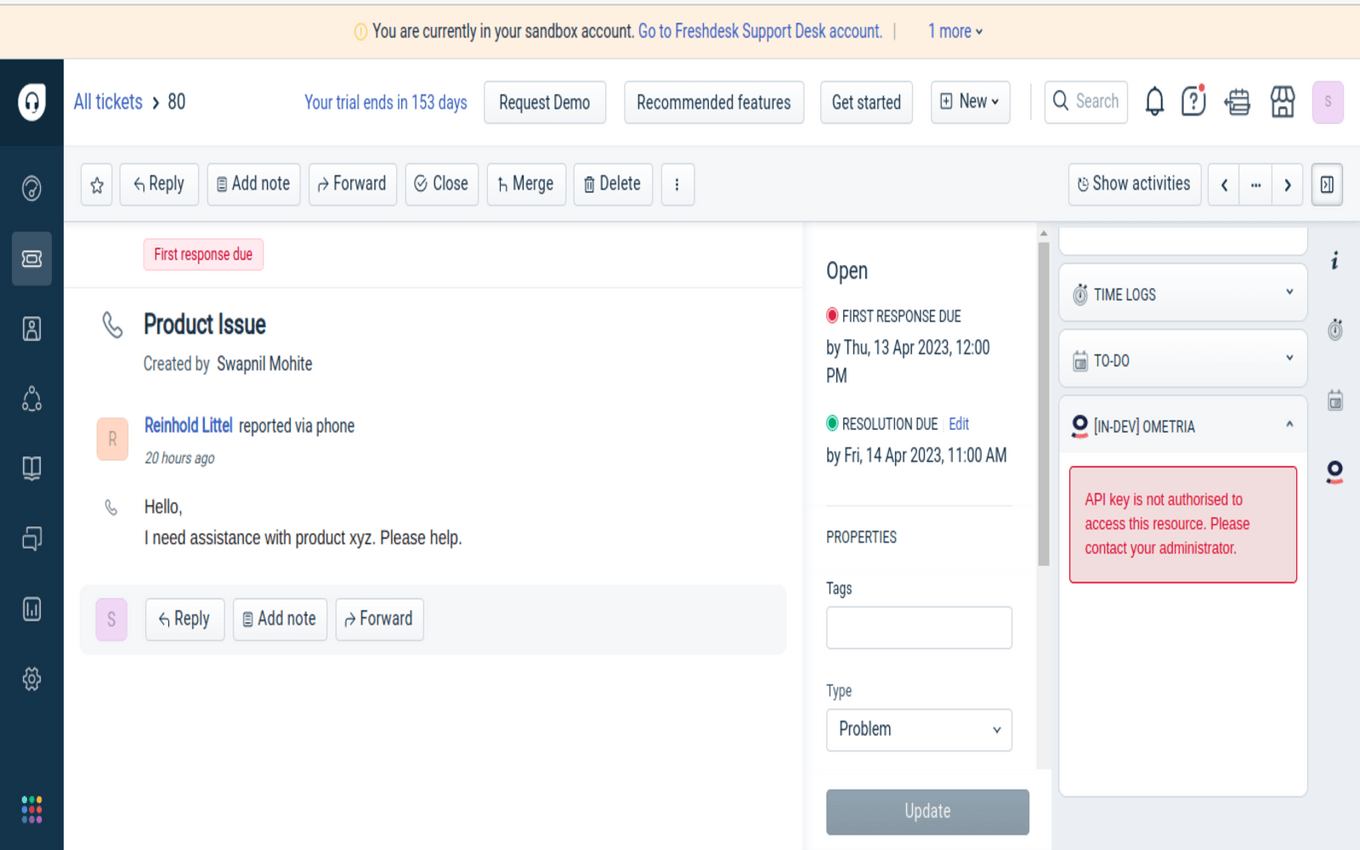This screenshot has height=850, width=1360.
Task: Open the Solutions knowledge base icon
Action: click(x=31, y=468)
